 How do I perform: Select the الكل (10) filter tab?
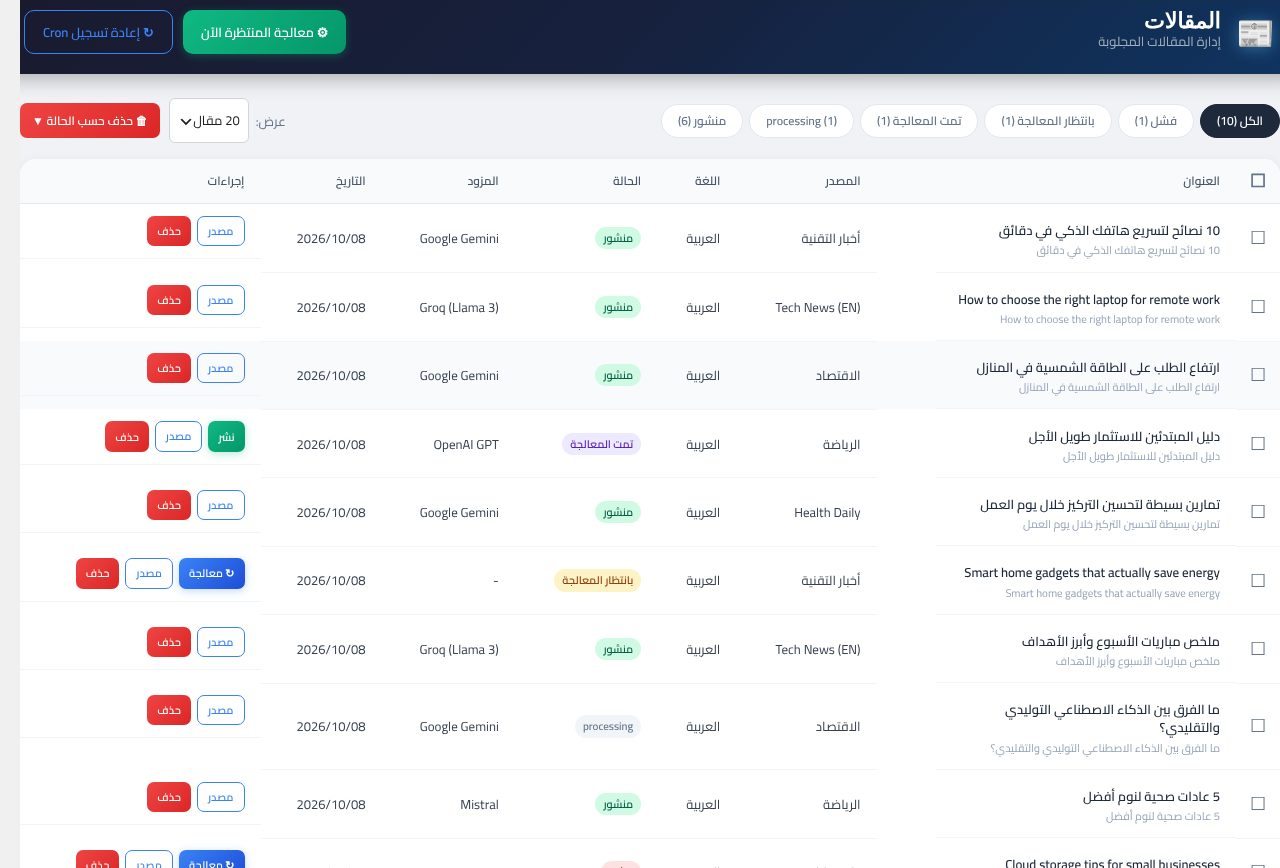1239,121
